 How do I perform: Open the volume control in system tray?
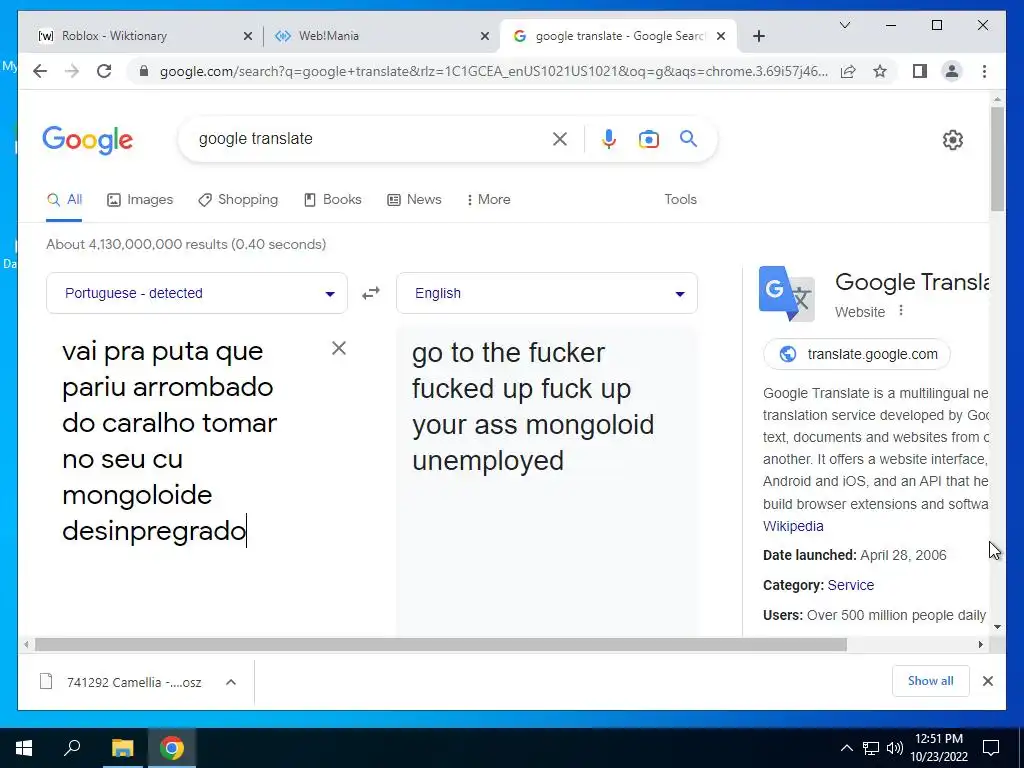[x=895, y=748]
